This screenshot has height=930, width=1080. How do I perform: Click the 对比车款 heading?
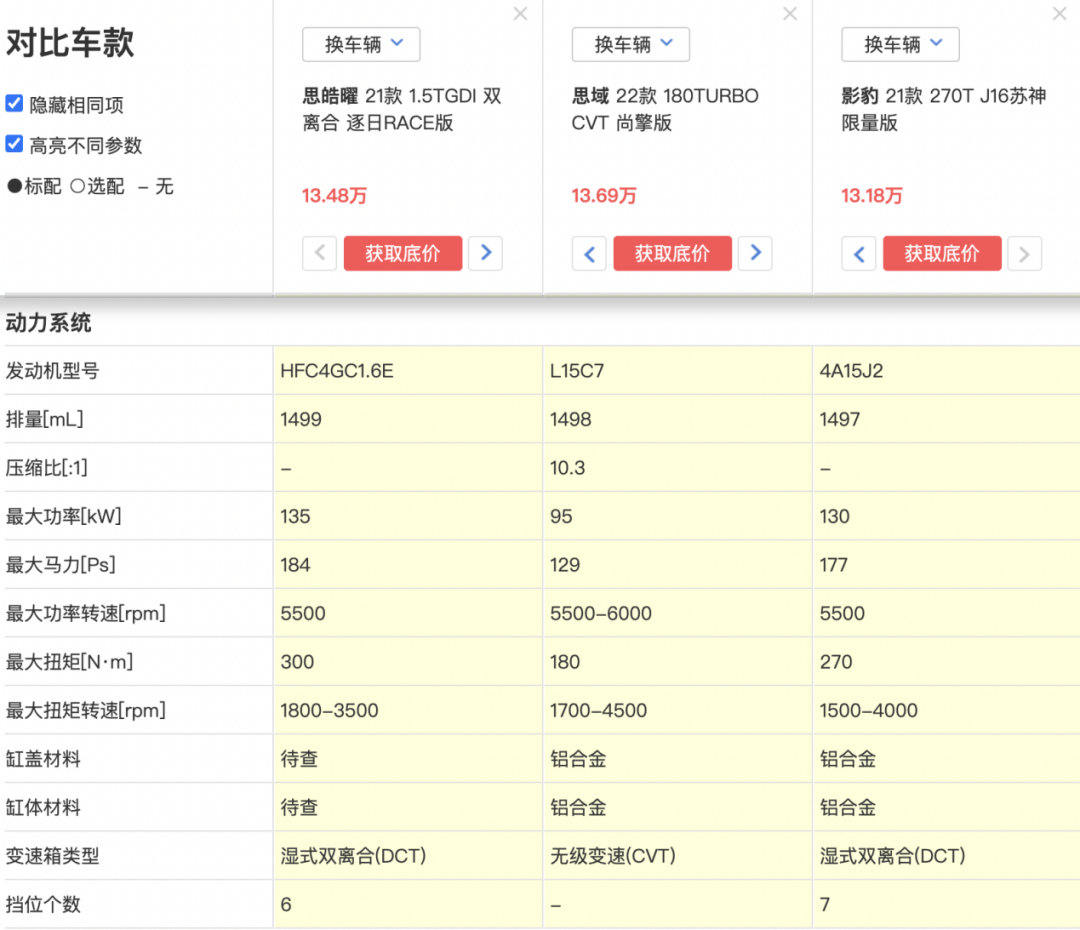point(70,43)
